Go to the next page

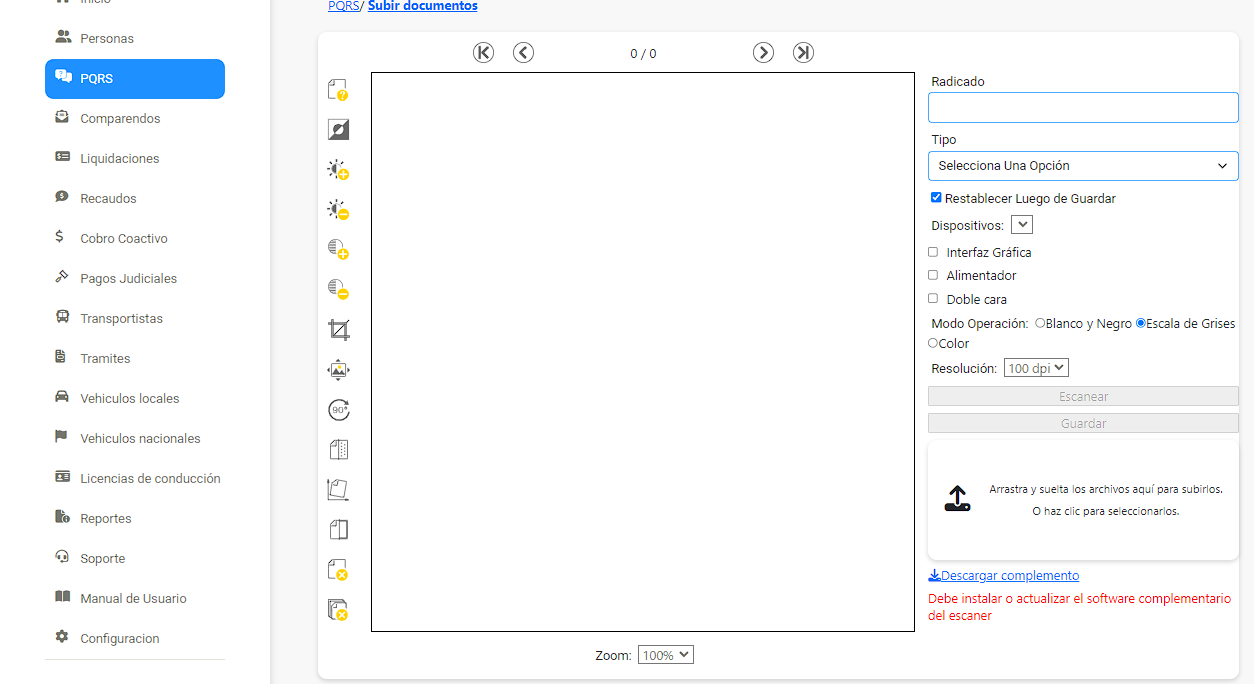point(763,53)
